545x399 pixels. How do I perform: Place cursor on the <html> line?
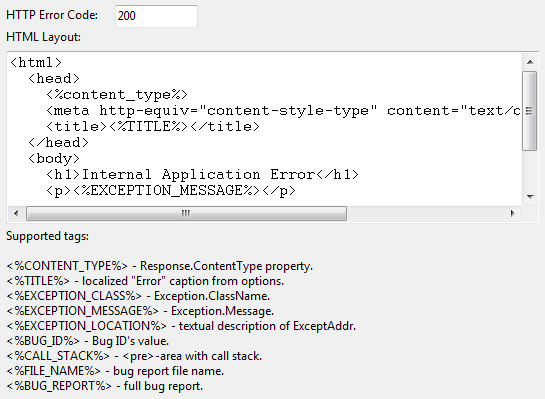click(36, 63)
